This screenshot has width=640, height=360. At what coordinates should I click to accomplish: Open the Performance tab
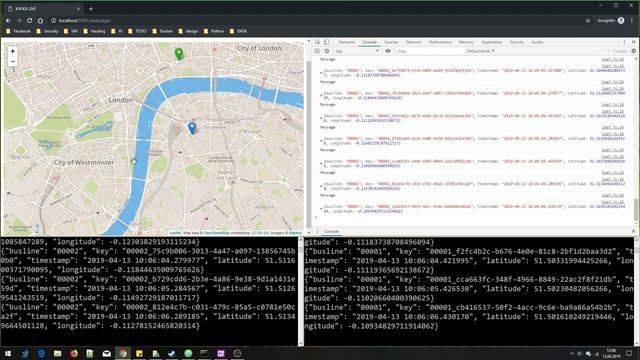coord(440,42)
